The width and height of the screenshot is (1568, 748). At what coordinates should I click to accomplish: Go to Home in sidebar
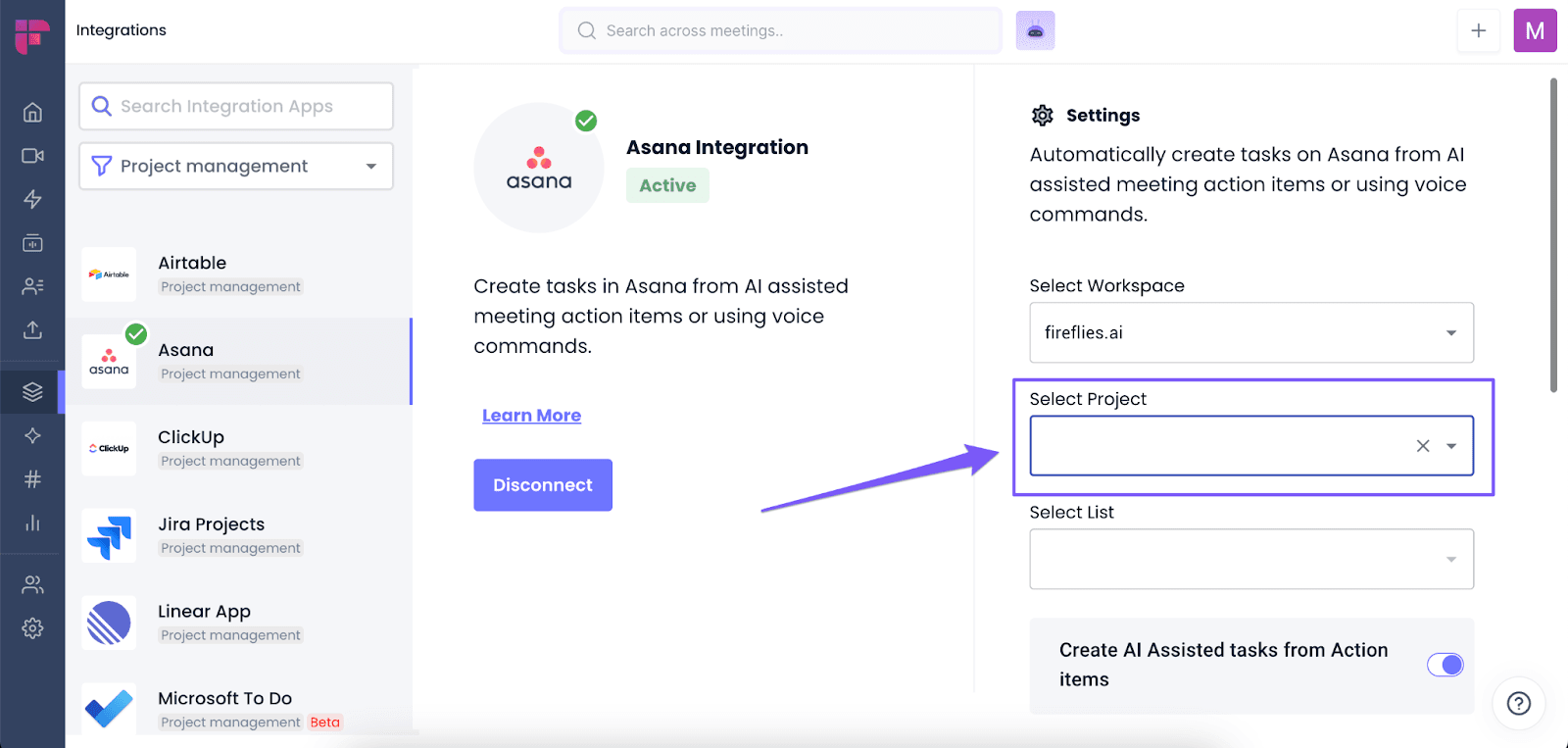tap(32, 112)
